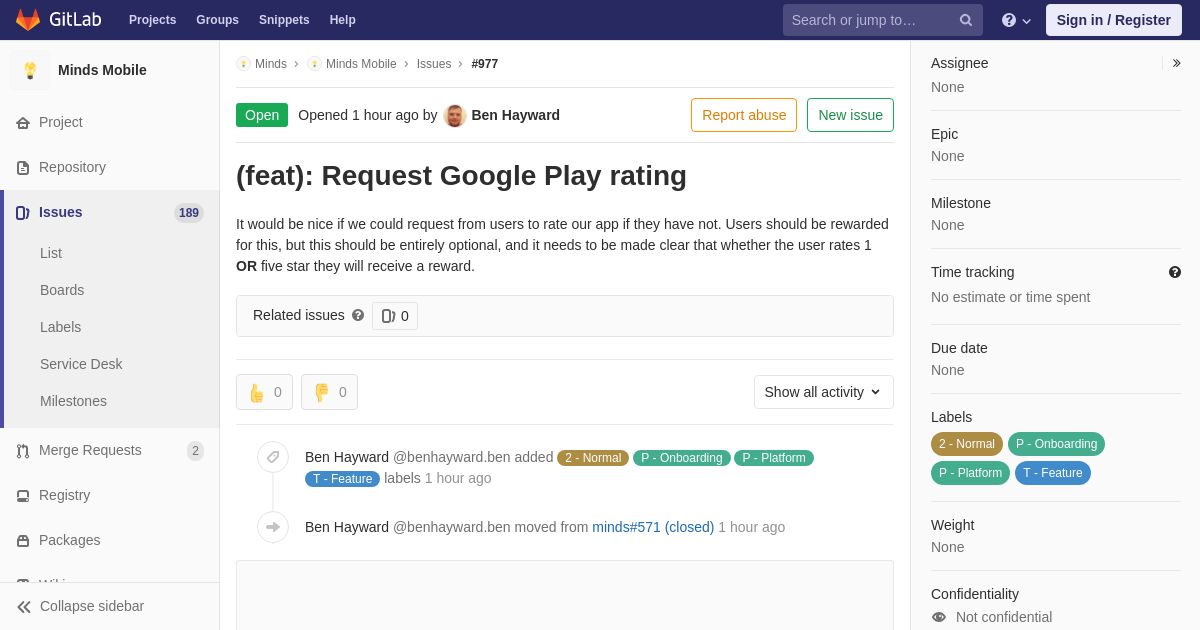This screenshot has height=630, width=1200.
Task: Open the Snippets page
Action: tap(284, 20)
